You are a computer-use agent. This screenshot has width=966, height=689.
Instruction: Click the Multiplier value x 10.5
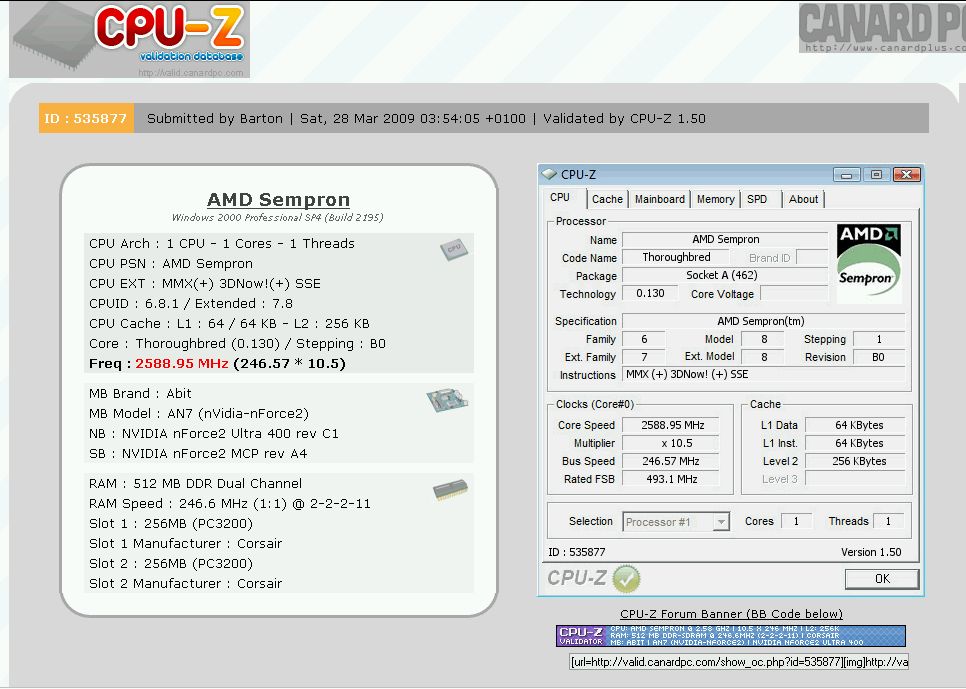pos(672,443)
